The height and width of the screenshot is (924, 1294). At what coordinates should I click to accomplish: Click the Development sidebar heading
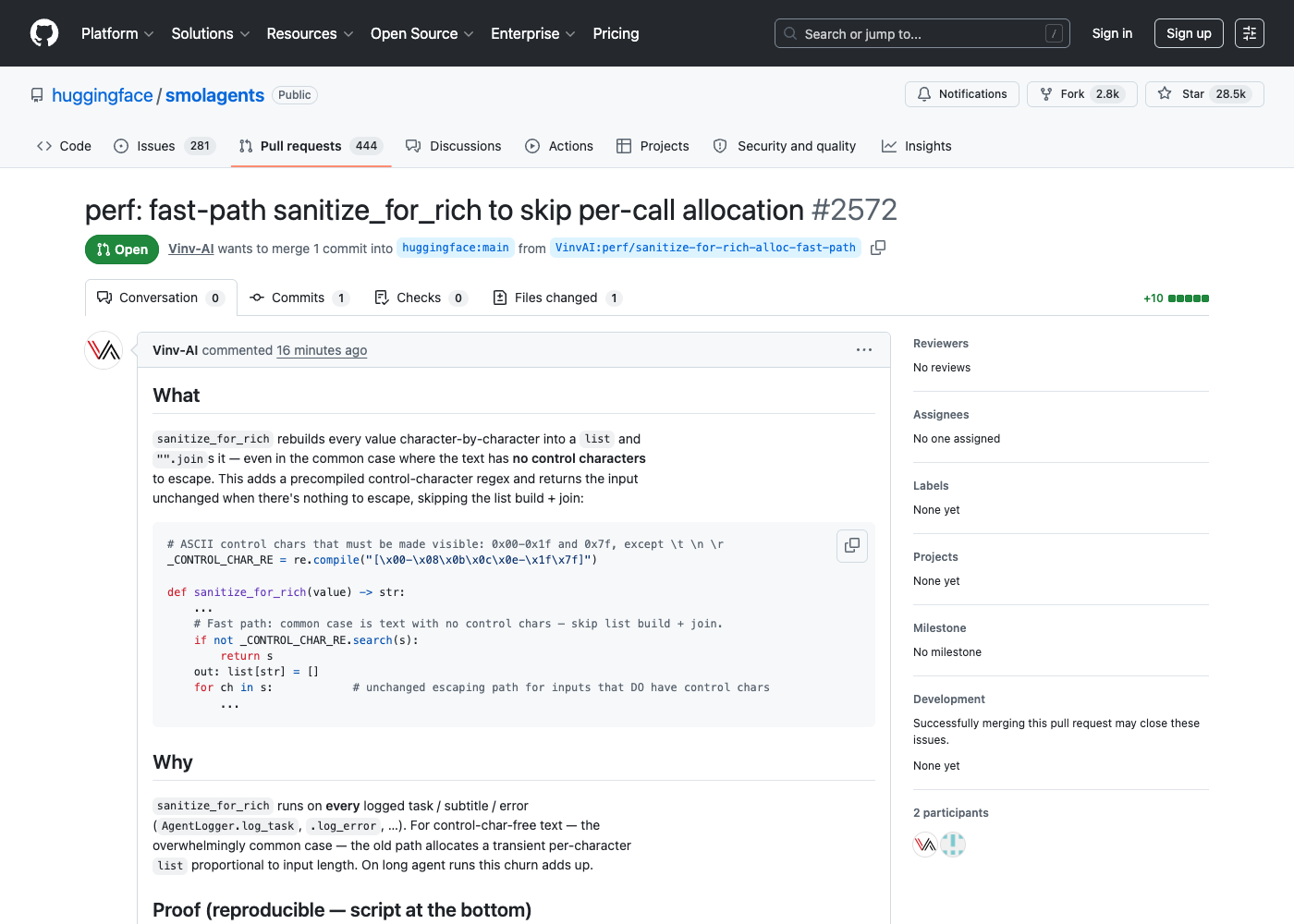tap(949, 699)
